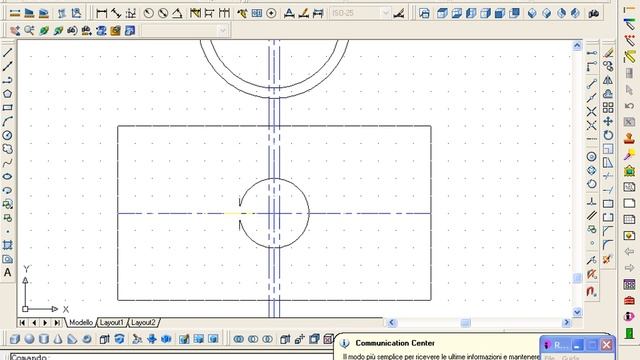Select the Circle draw tool
This screenshot has width=640, height=360.
pyautogui.click(x=7, y=135)
